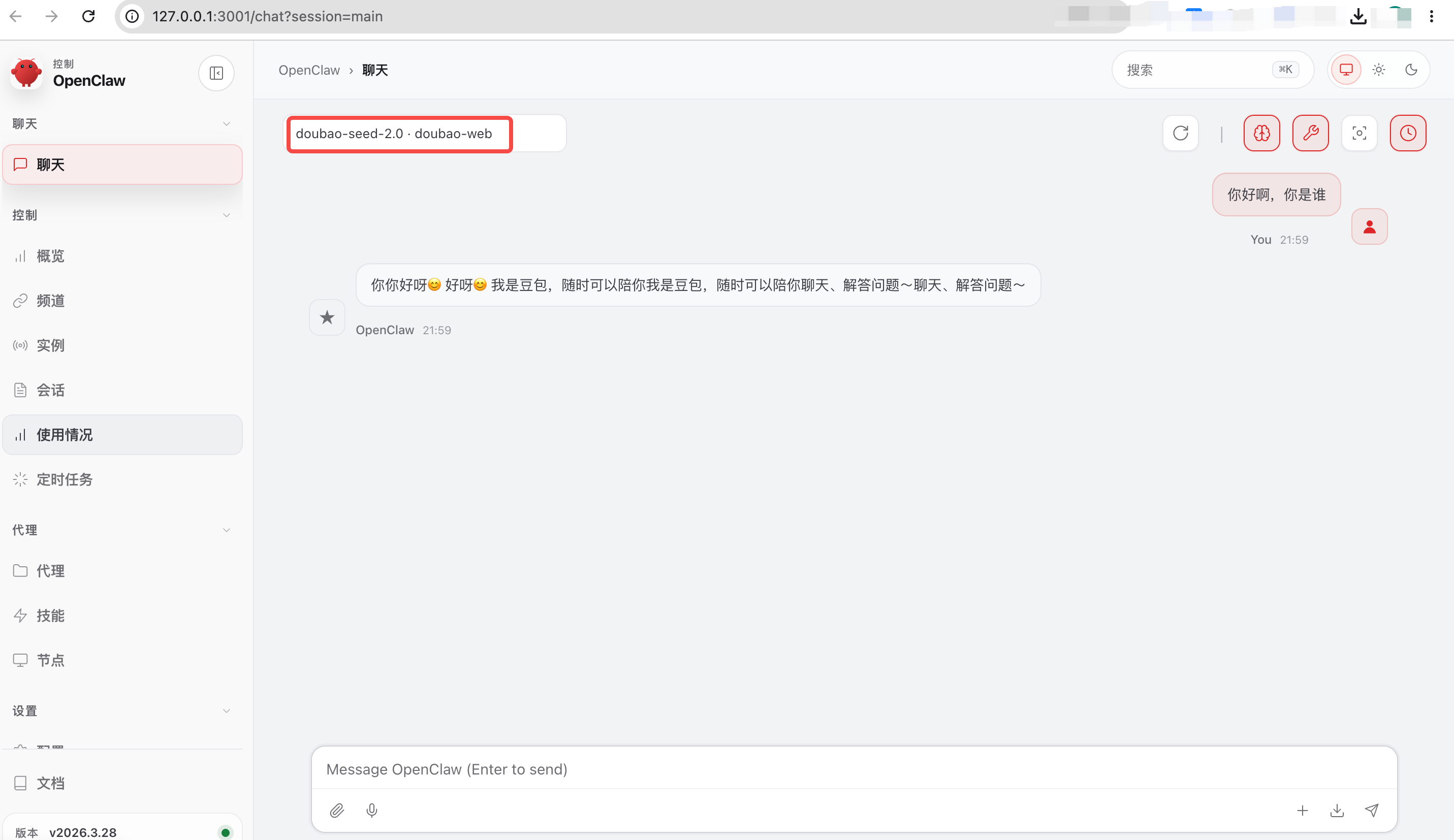Toggle the brain thinking icon button

1262,133
